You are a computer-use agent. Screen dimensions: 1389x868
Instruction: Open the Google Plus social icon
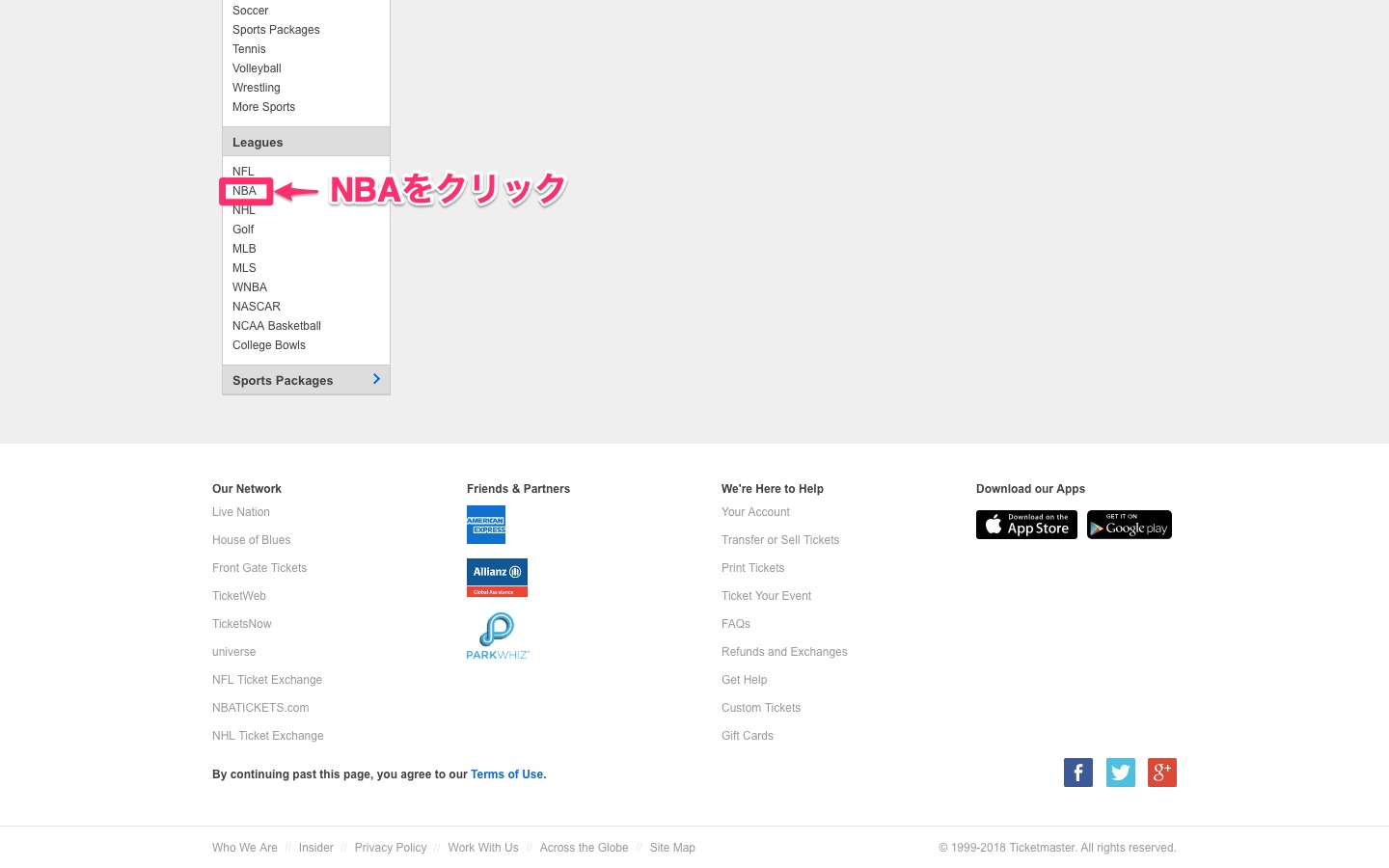1162,773
